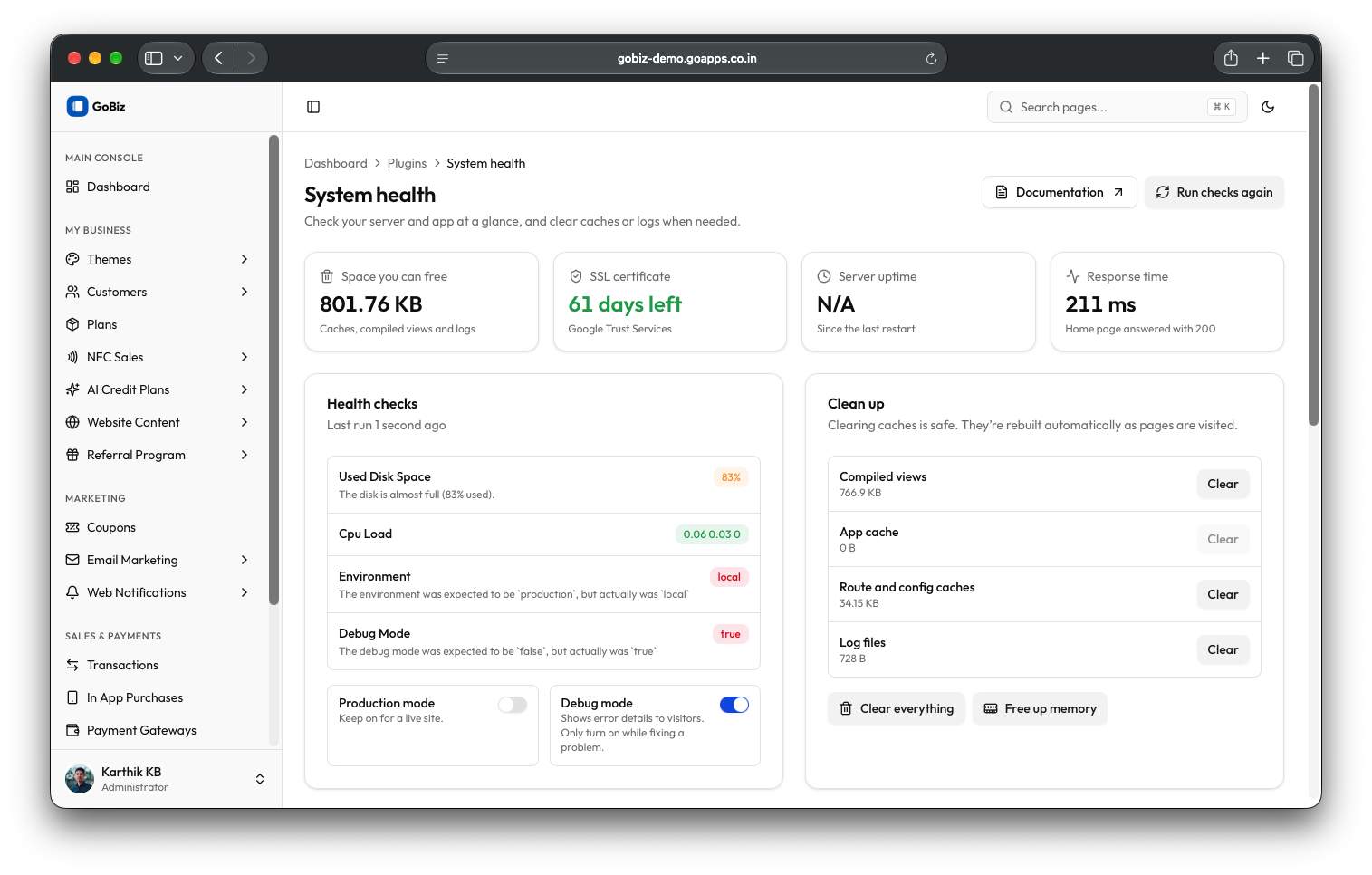Open the page reader menu icon

443,59
